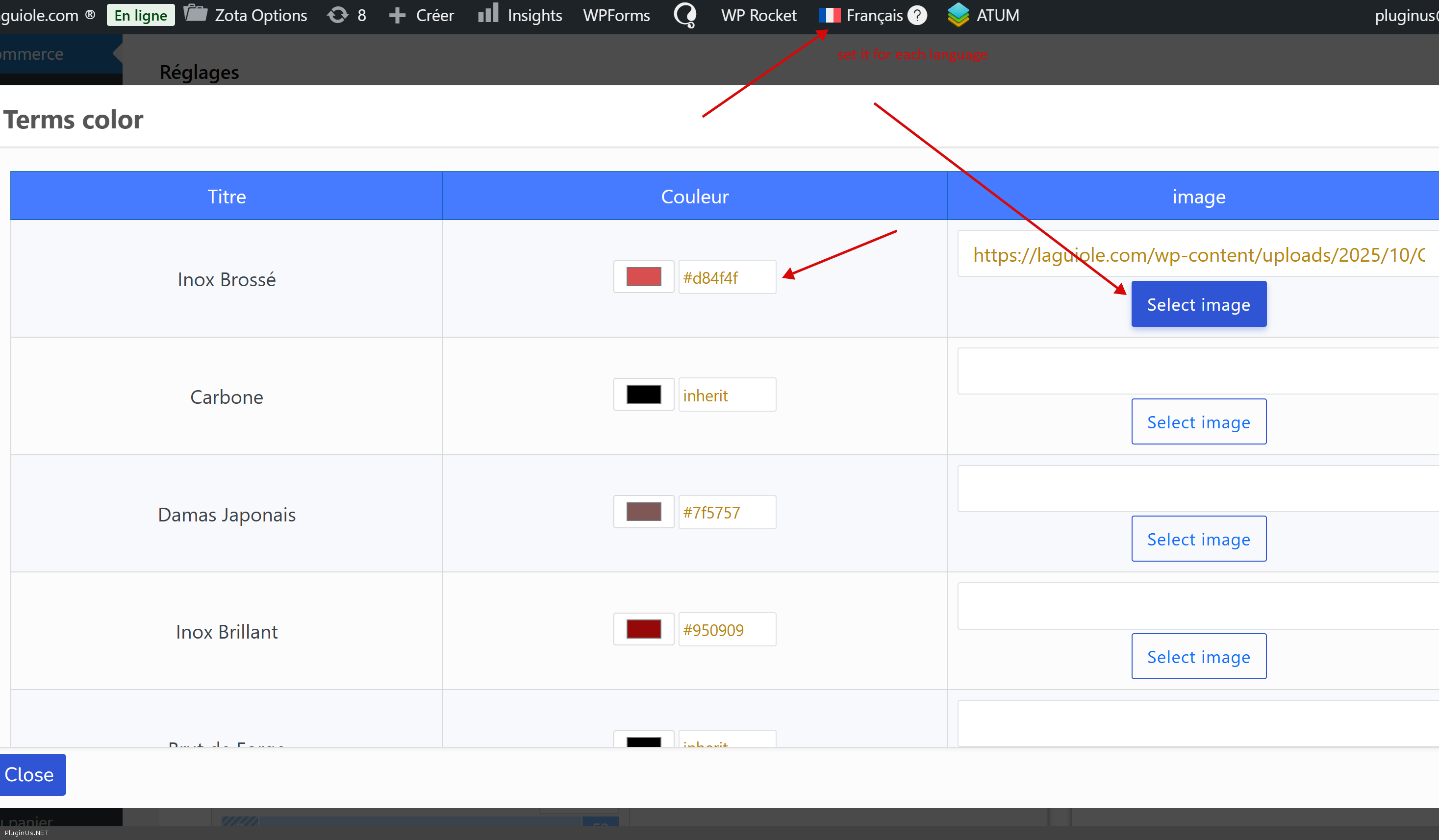
Task: Click Select image for Inox Brossé
Action: coord(1198,304)
